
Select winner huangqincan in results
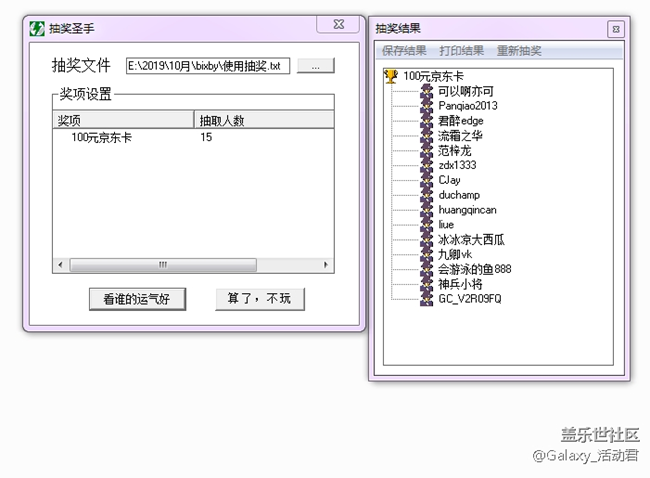click(x=468, y=210)
